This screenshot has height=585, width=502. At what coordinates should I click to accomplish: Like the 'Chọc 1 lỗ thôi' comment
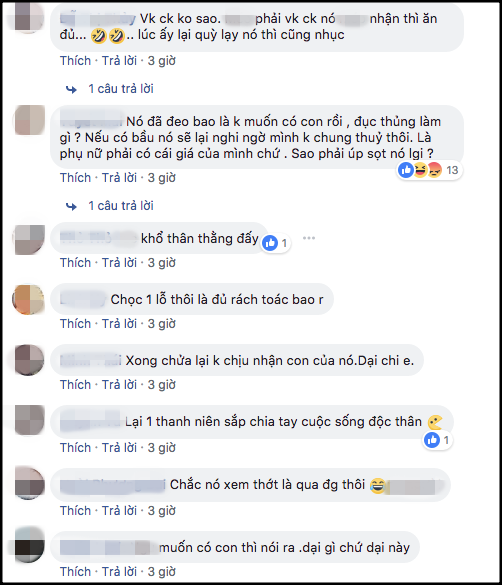[x=75, y=324]
